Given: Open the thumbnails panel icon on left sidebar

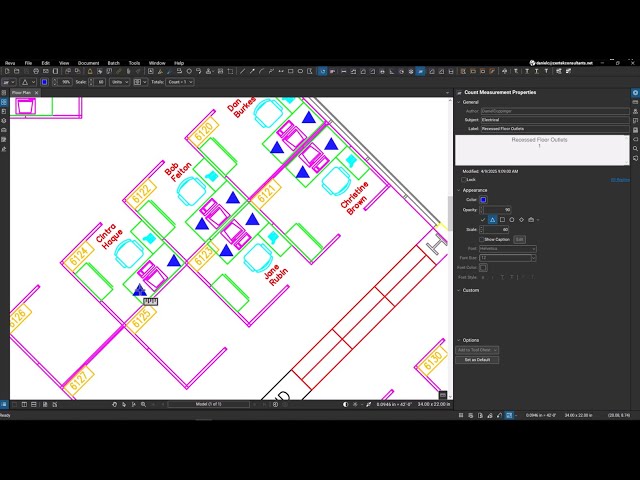Looking at the screenshot, I should 4,102.
